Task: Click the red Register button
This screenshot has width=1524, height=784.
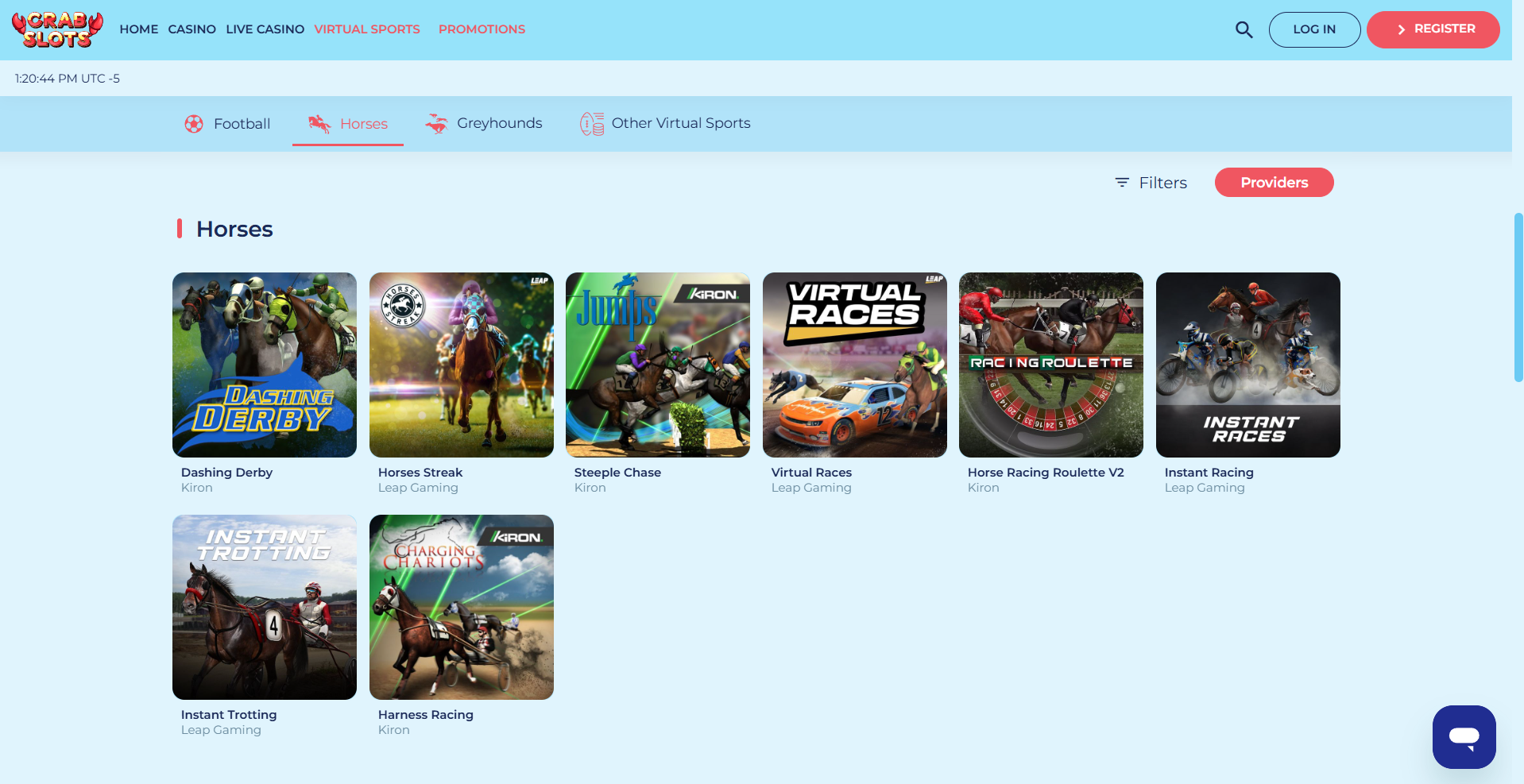Action: [x=1433, y=29]
